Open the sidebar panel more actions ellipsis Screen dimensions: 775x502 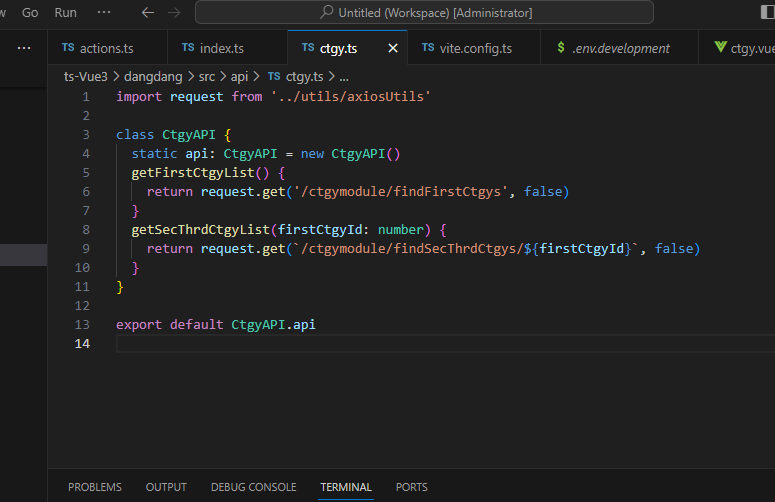click(x=24, y=48)
